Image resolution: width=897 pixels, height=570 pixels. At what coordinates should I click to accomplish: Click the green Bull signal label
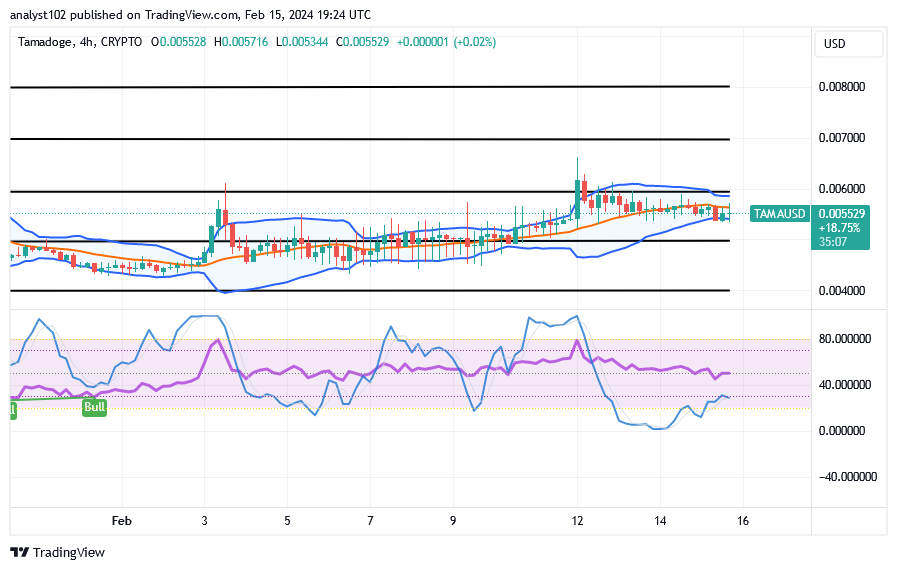coord(94,407)
